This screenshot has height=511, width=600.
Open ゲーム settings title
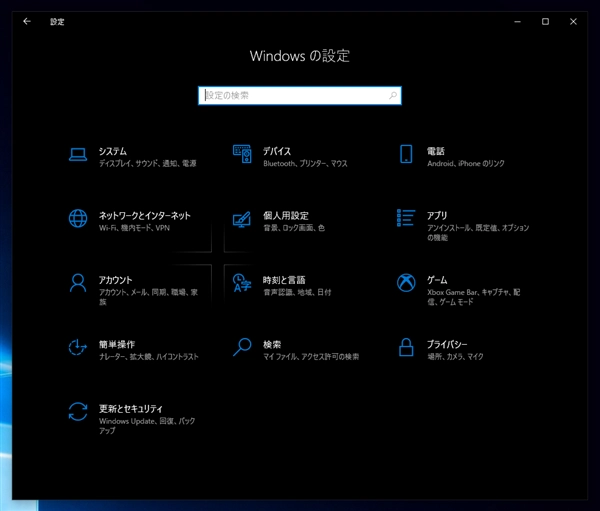tap(437, 280)
